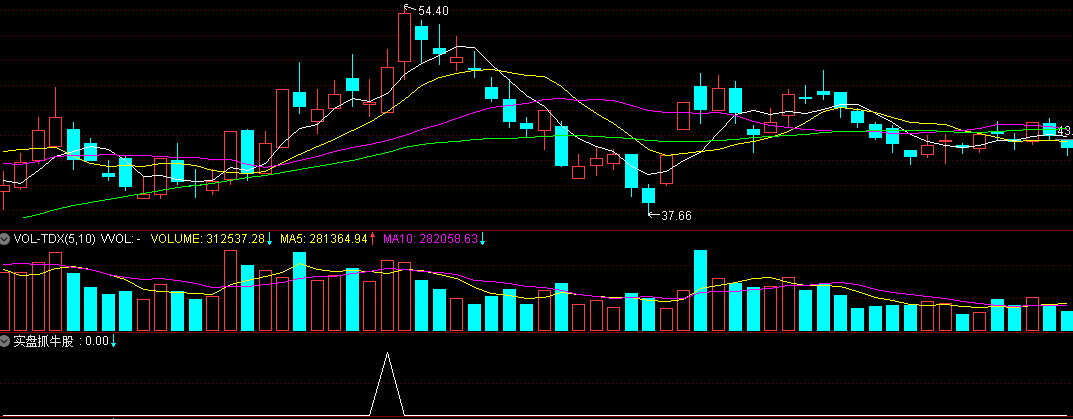The width and height of the screenshot is (1073, 419).
Task: Click the cyan down arrow beside VOLUME value
Action: point(270,239)
